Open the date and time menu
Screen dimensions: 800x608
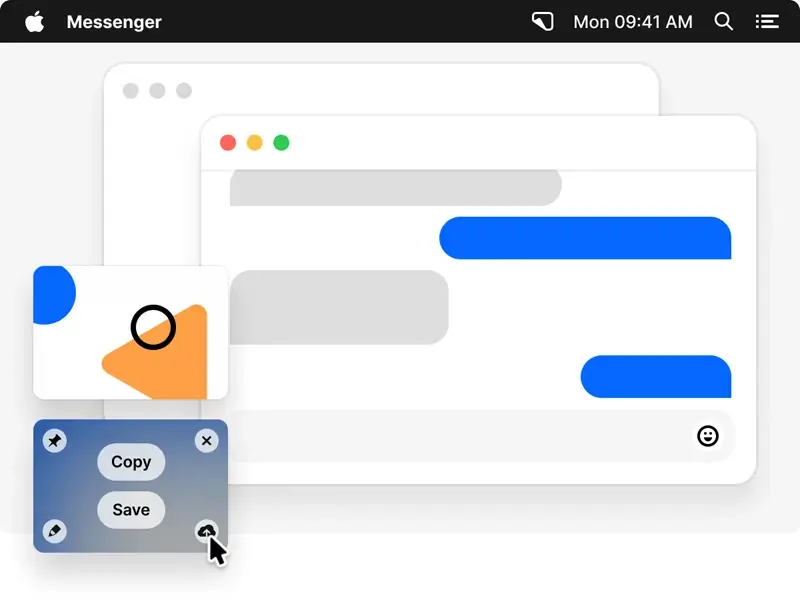[632, 22]
